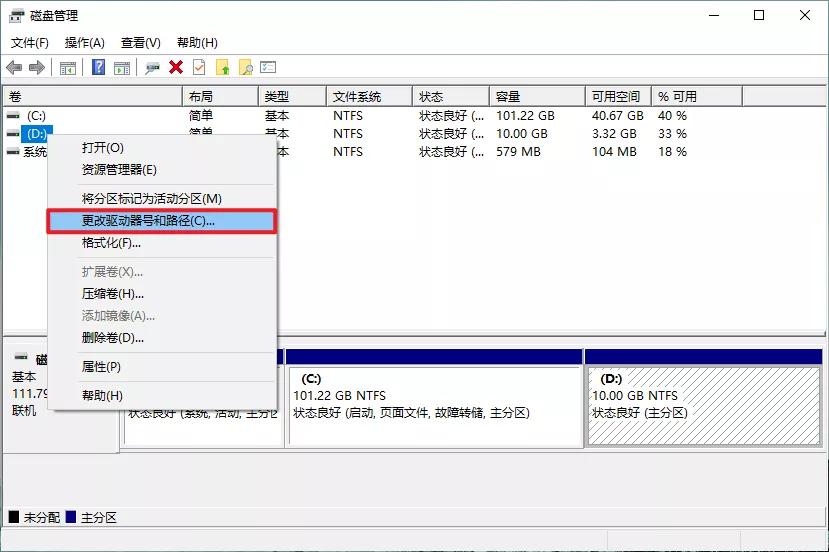Click the show/hide console tree icon
The height and width of the screenshot is (552, 829).
click(x=68, y=67)
